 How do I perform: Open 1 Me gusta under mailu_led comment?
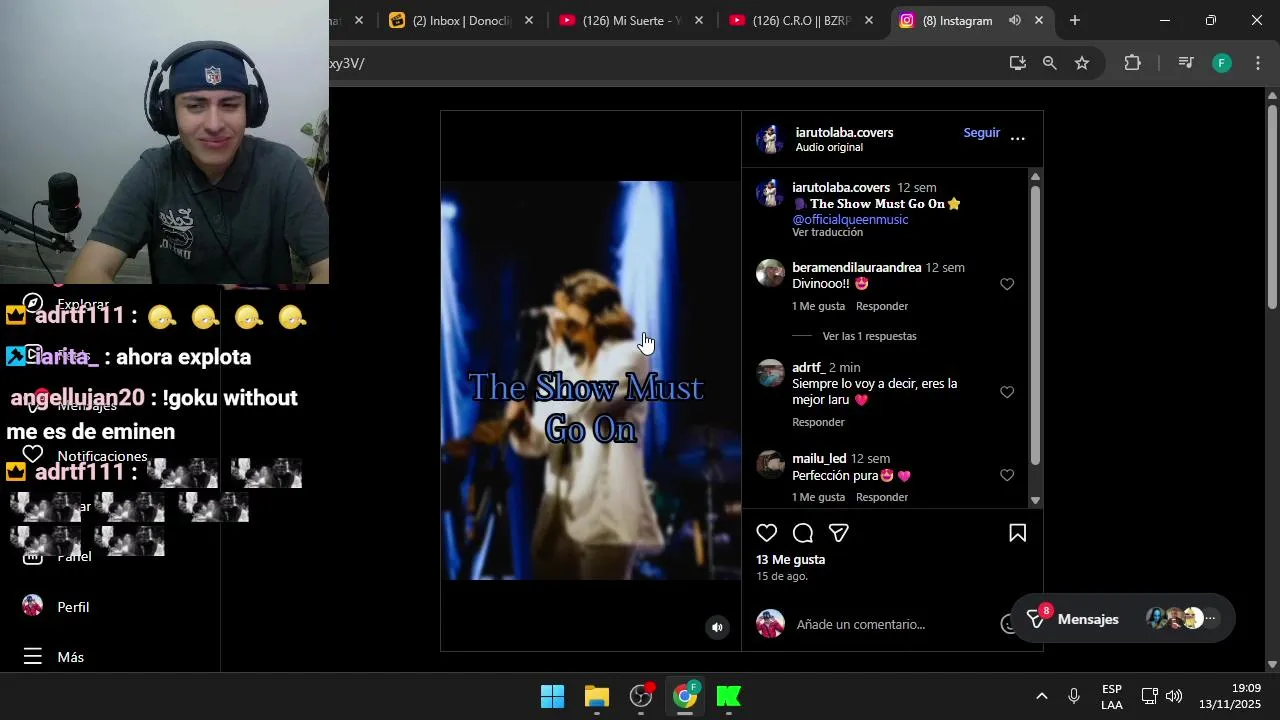click(818, 497)
